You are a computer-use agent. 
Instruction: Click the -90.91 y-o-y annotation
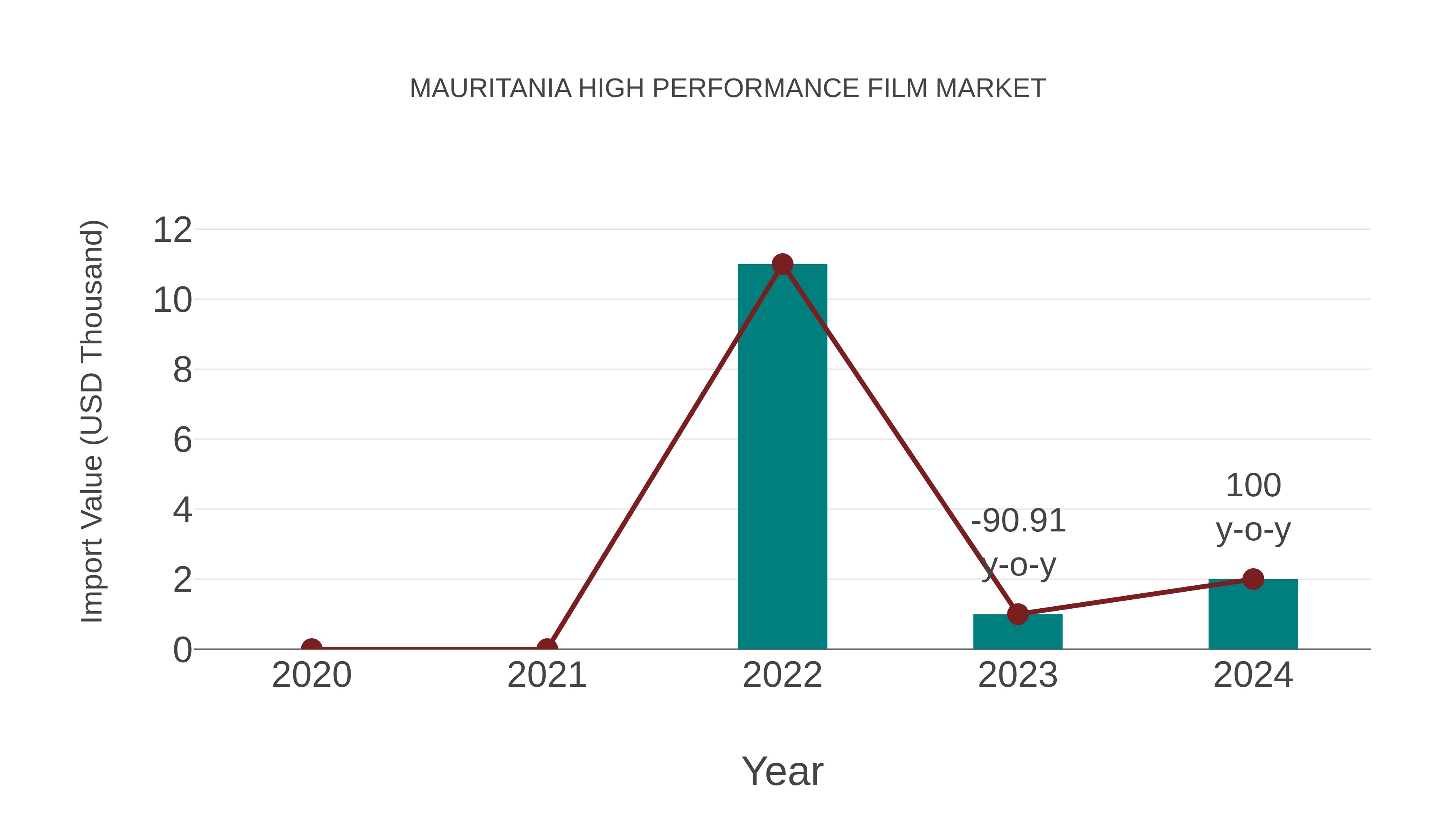1018,543
